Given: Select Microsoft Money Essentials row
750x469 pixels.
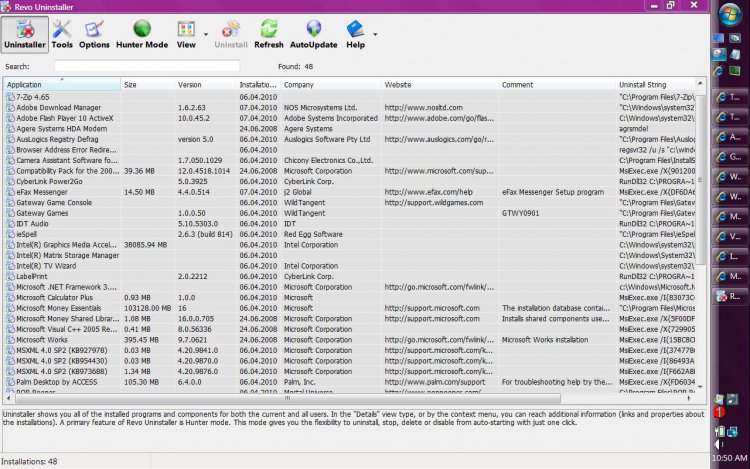Looking at the screenshot, I should pyautogui.click(x=350, y=308).
